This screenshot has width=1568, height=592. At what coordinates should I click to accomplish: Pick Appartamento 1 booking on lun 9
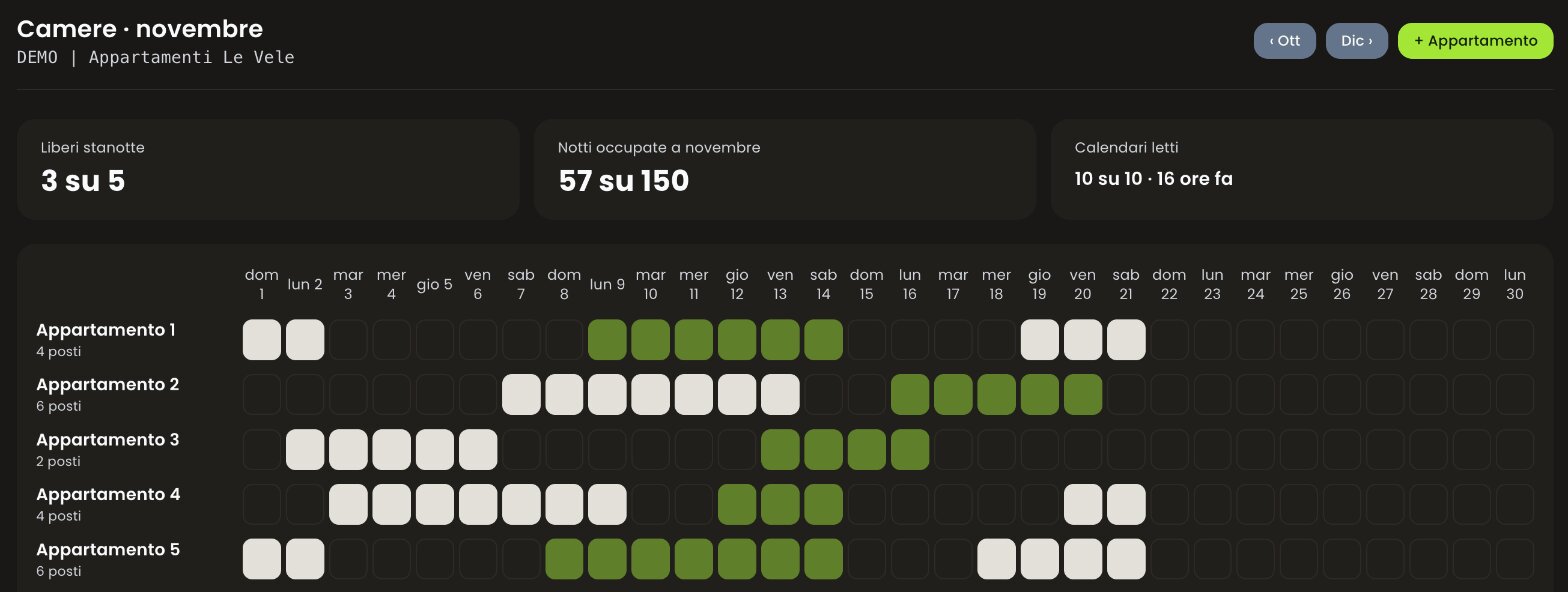click(x=607, y=340)
